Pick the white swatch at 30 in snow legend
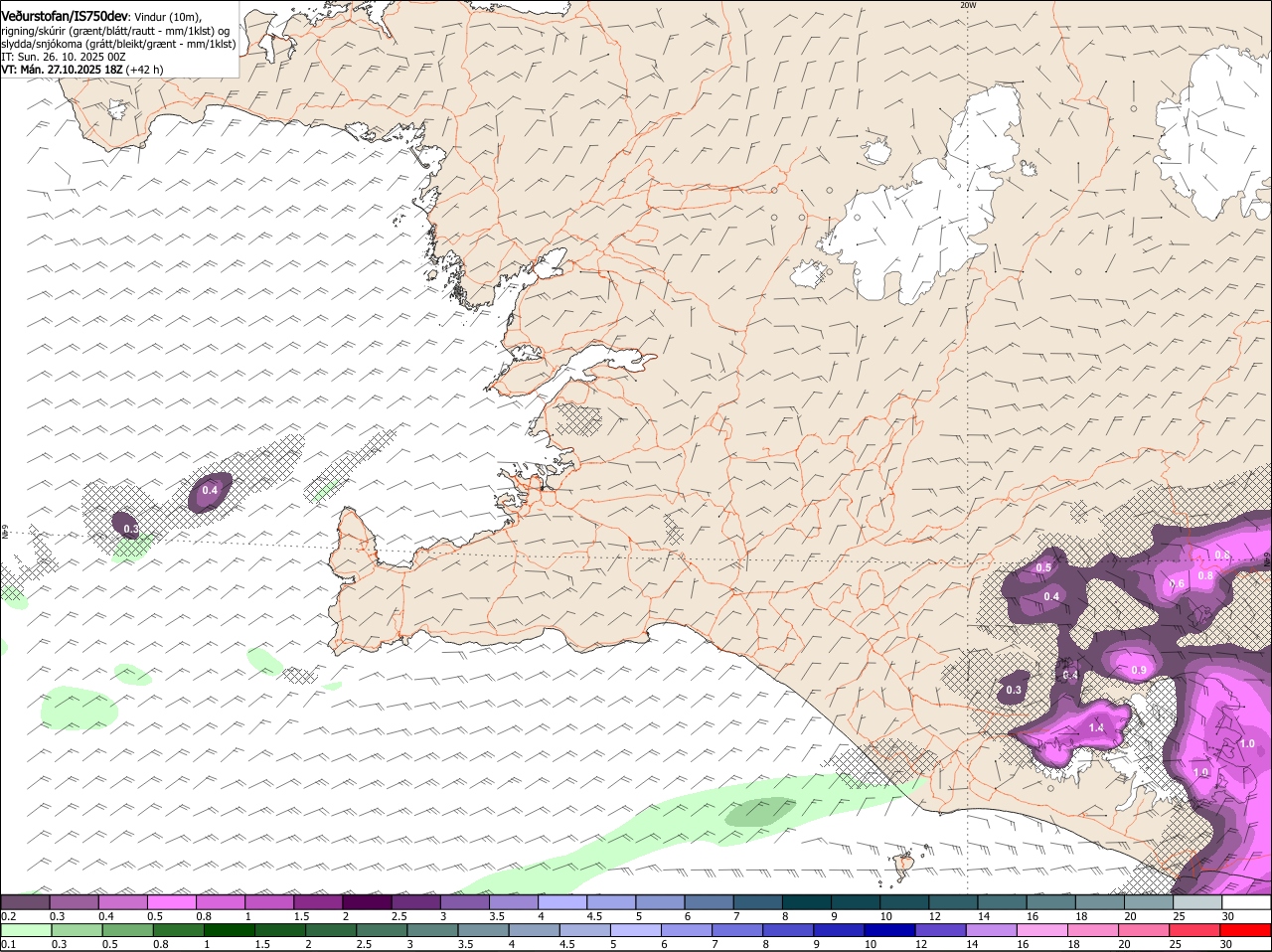Screen dimensions: 1272x952 [x=1247, y=902]
